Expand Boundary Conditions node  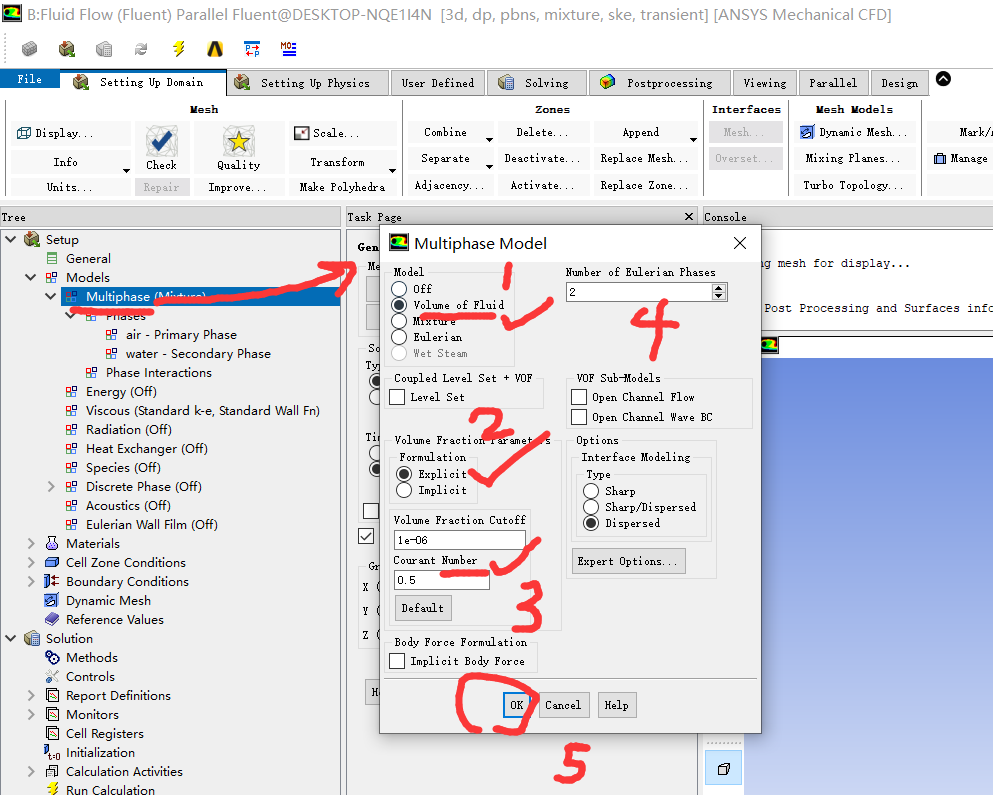(x=30, y=582)
